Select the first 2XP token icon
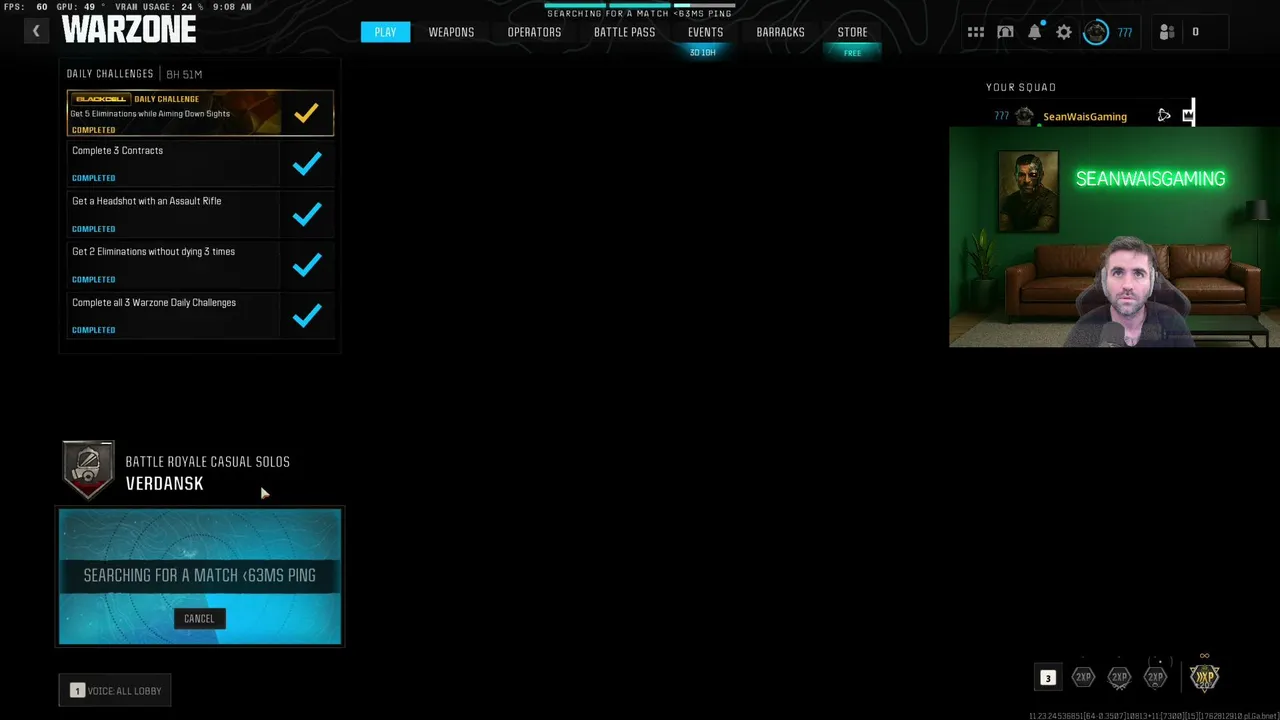 [1083, 677]
